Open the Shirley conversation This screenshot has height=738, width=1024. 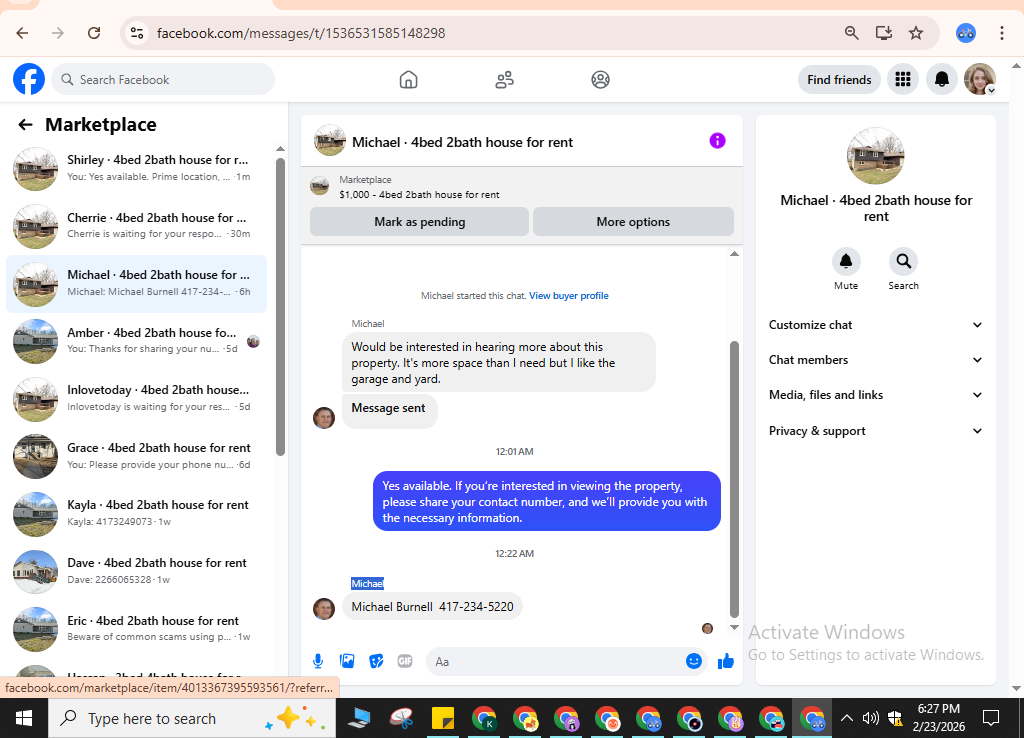136,168
